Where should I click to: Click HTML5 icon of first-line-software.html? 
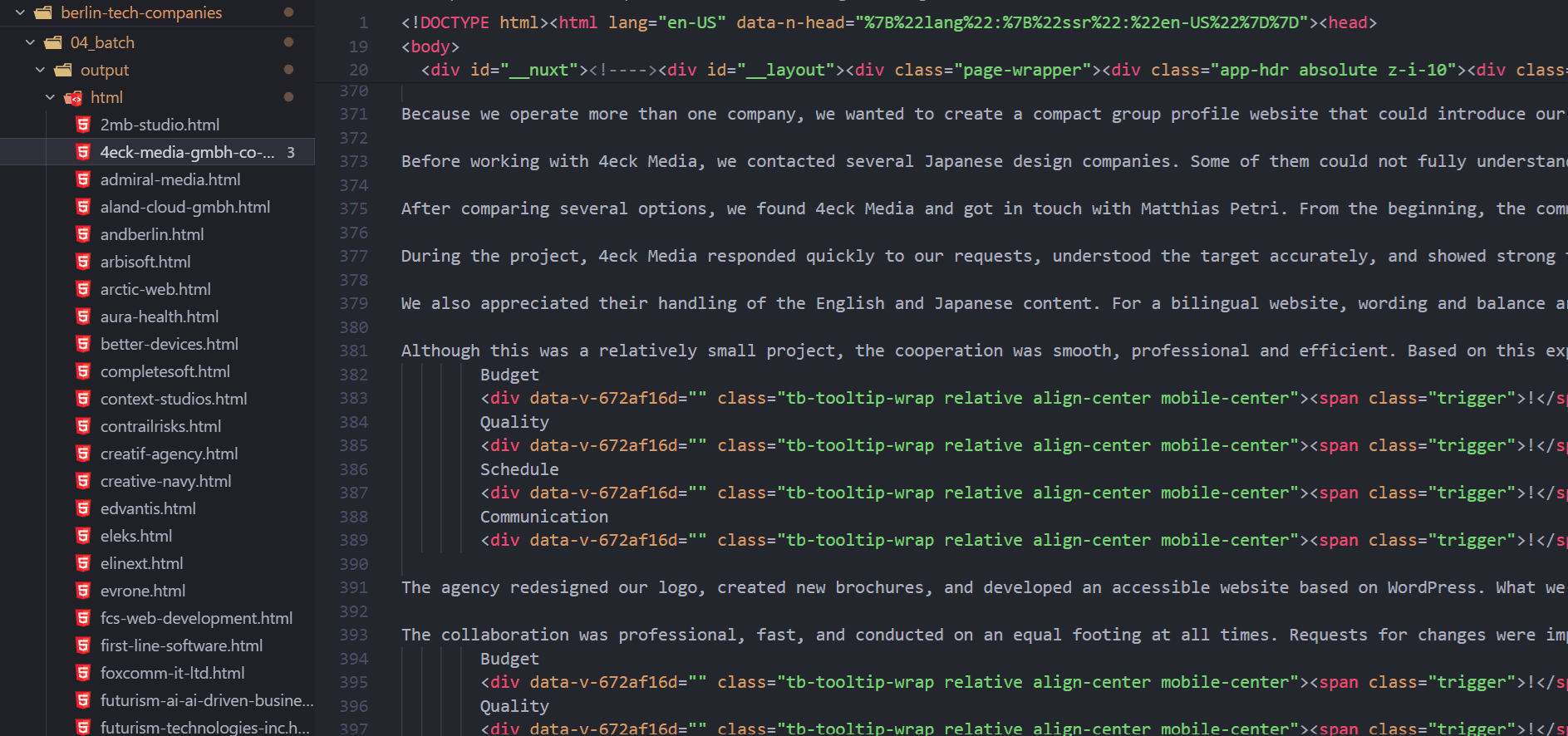(83, 645)
